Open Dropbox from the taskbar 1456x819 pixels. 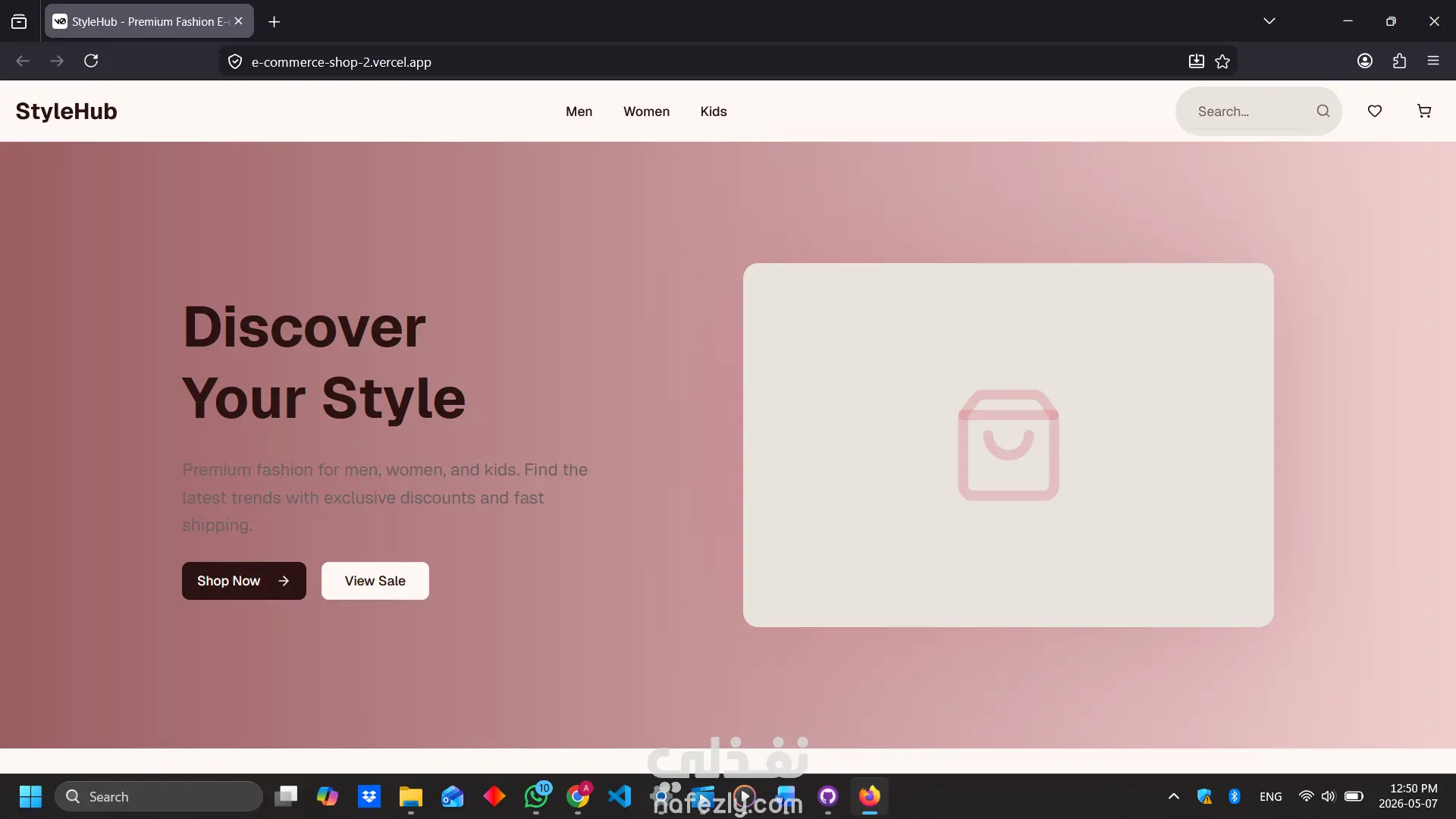[369, 796]
